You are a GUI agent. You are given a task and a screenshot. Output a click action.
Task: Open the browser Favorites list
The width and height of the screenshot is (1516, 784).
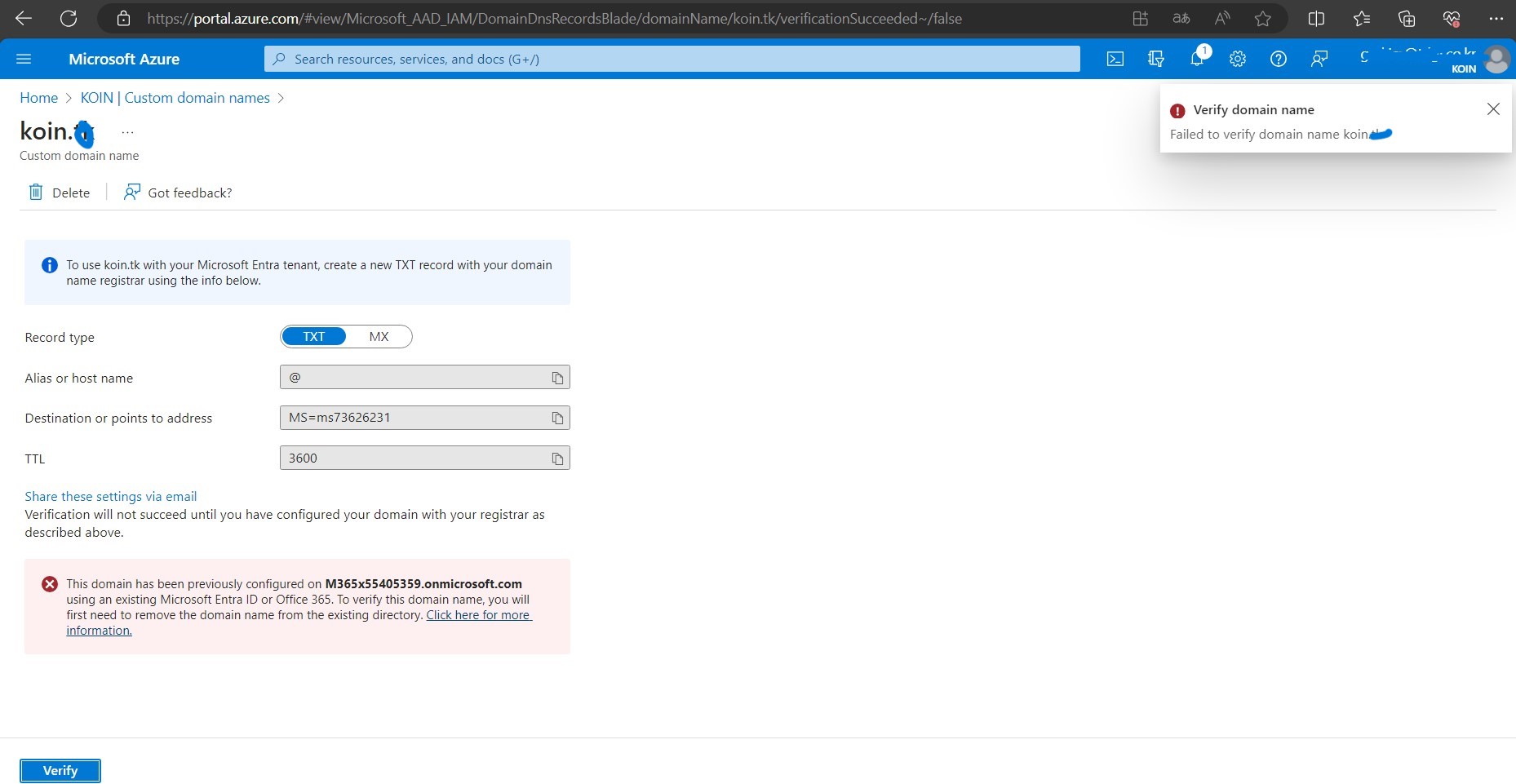click(x=1361, y=18)
